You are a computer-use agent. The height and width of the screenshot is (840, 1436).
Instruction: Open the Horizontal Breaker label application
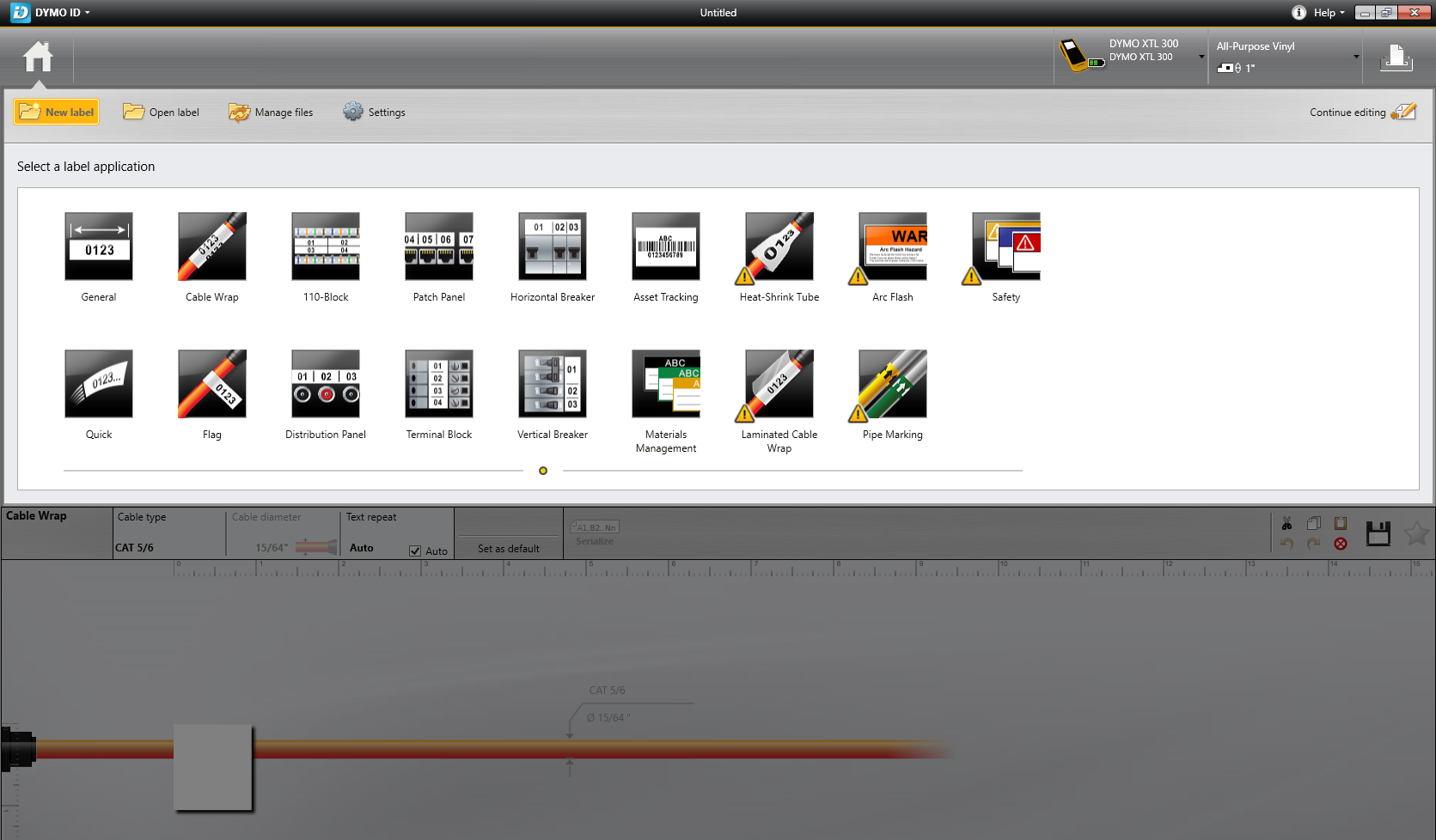click(553, 247)
